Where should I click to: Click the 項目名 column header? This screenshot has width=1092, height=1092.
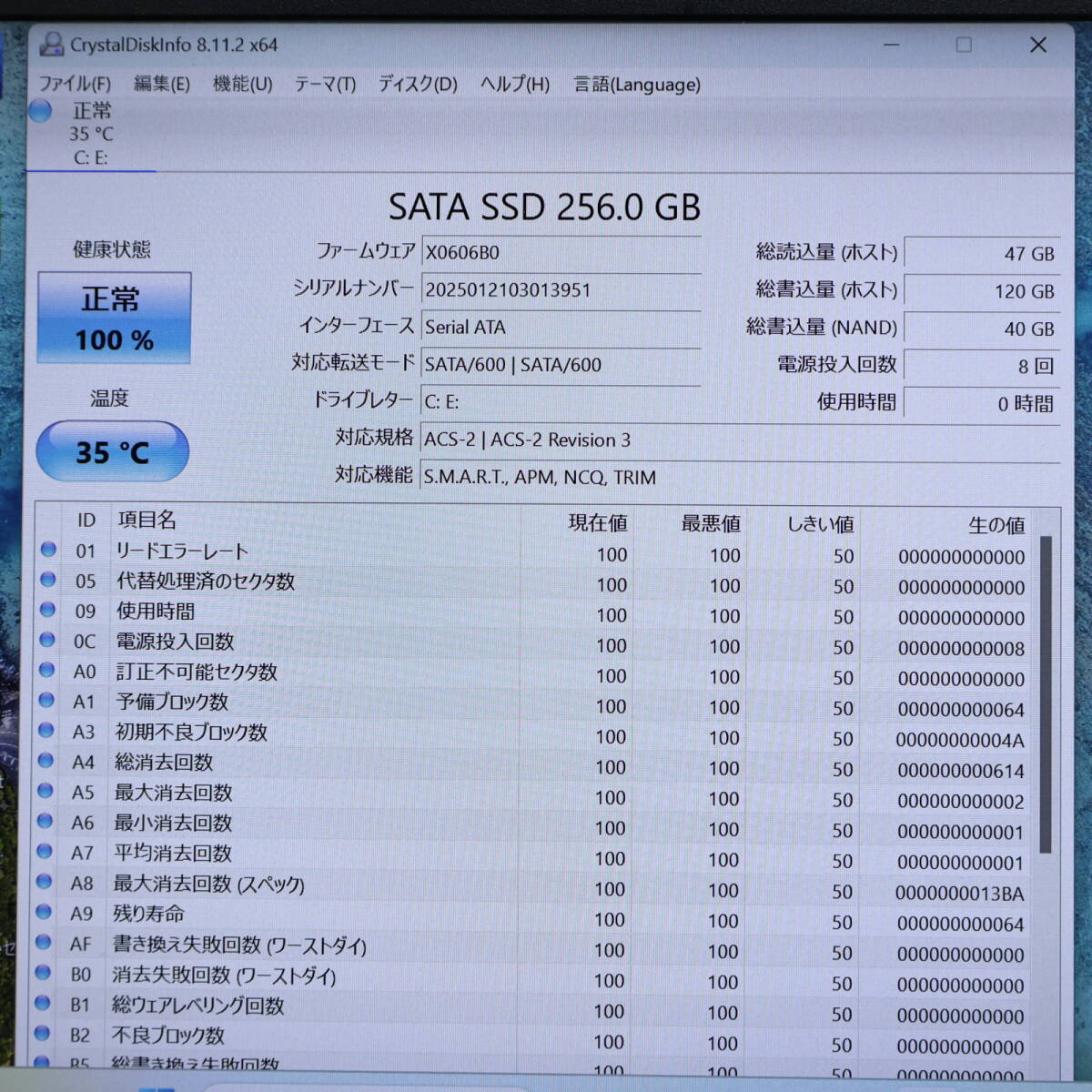[147, 520]
